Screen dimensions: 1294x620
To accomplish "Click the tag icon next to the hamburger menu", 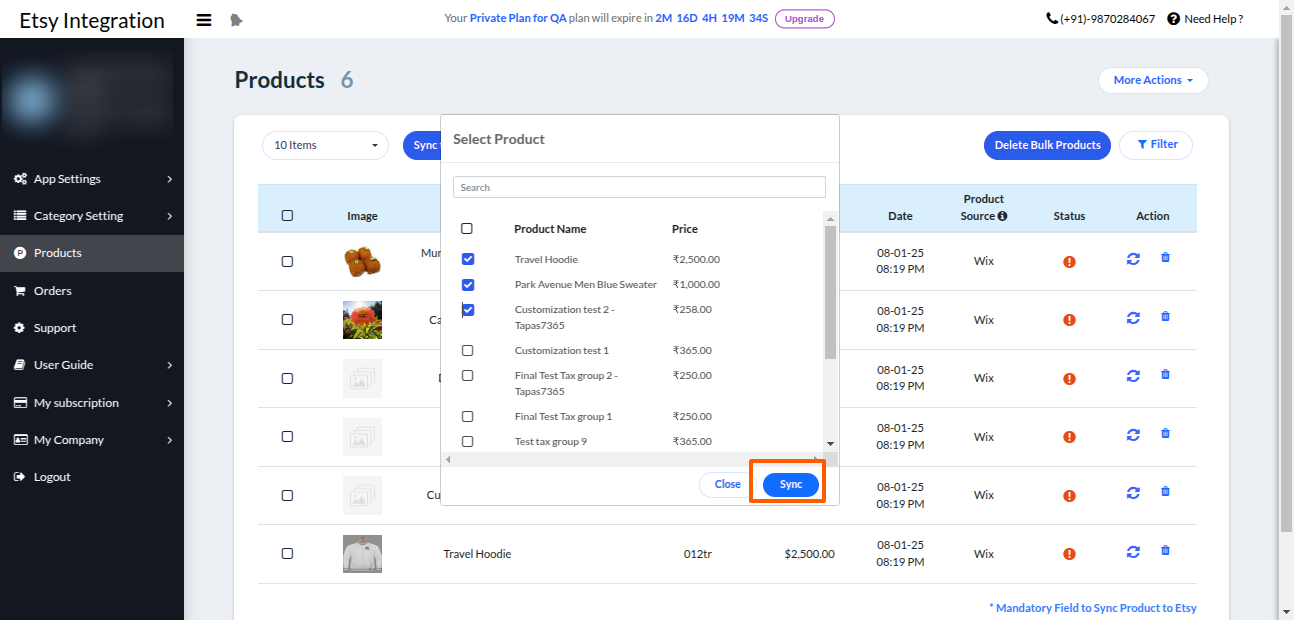I will [x=236, y=19].
